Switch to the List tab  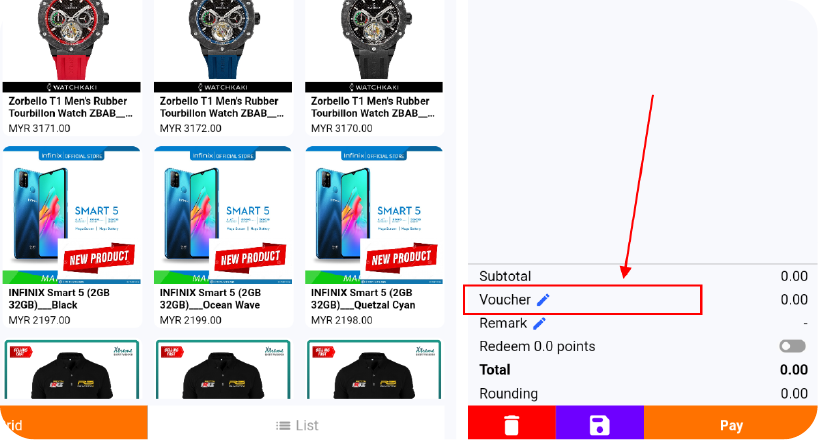(x=296, y=423)
